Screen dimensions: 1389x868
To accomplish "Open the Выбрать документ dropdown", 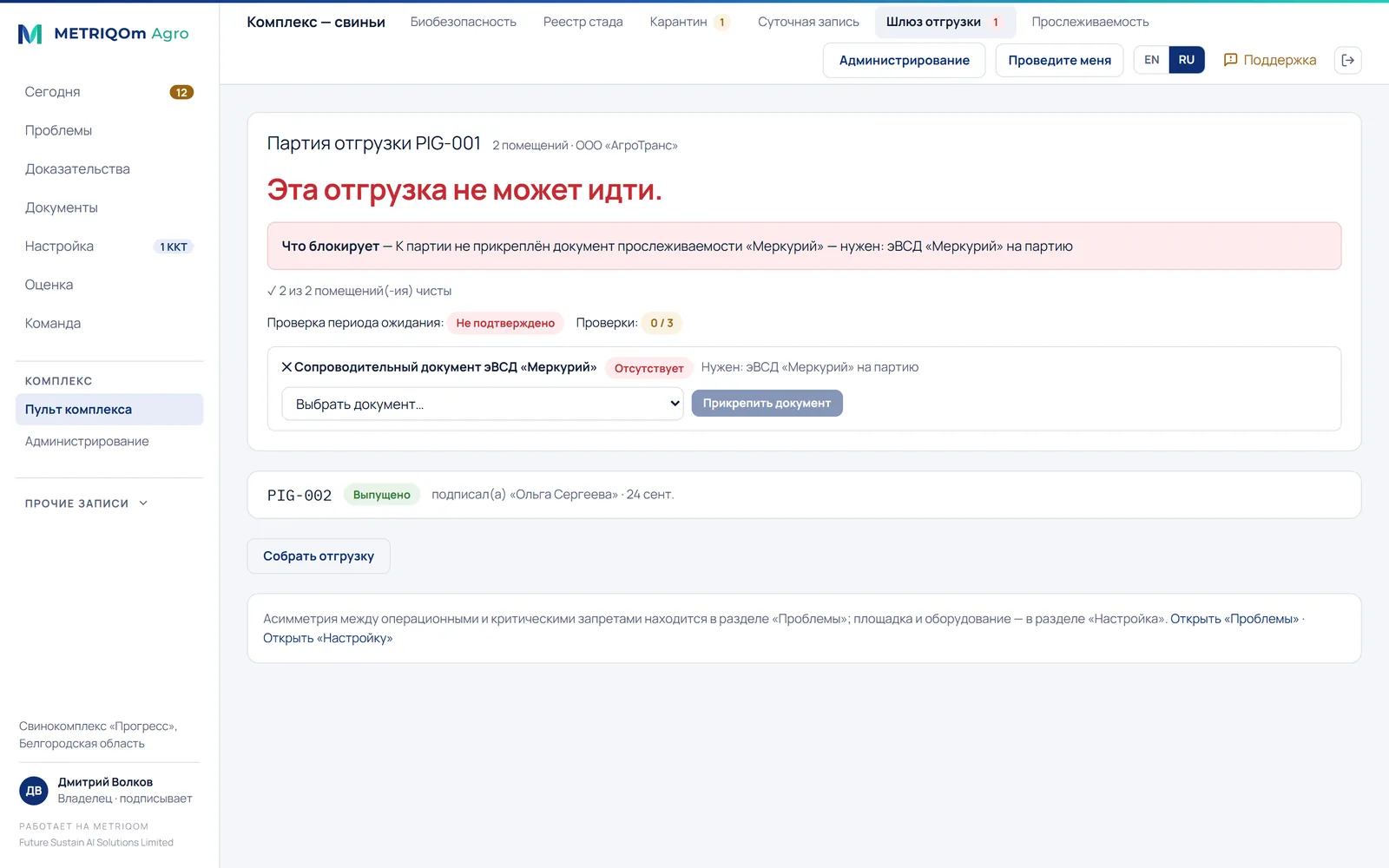I will 483,404.
